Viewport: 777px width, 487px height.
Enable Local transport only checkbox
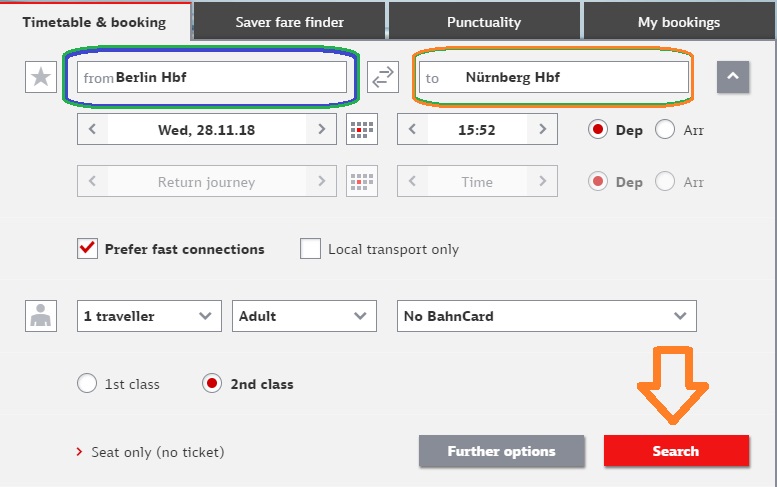[x=310, y=249]
